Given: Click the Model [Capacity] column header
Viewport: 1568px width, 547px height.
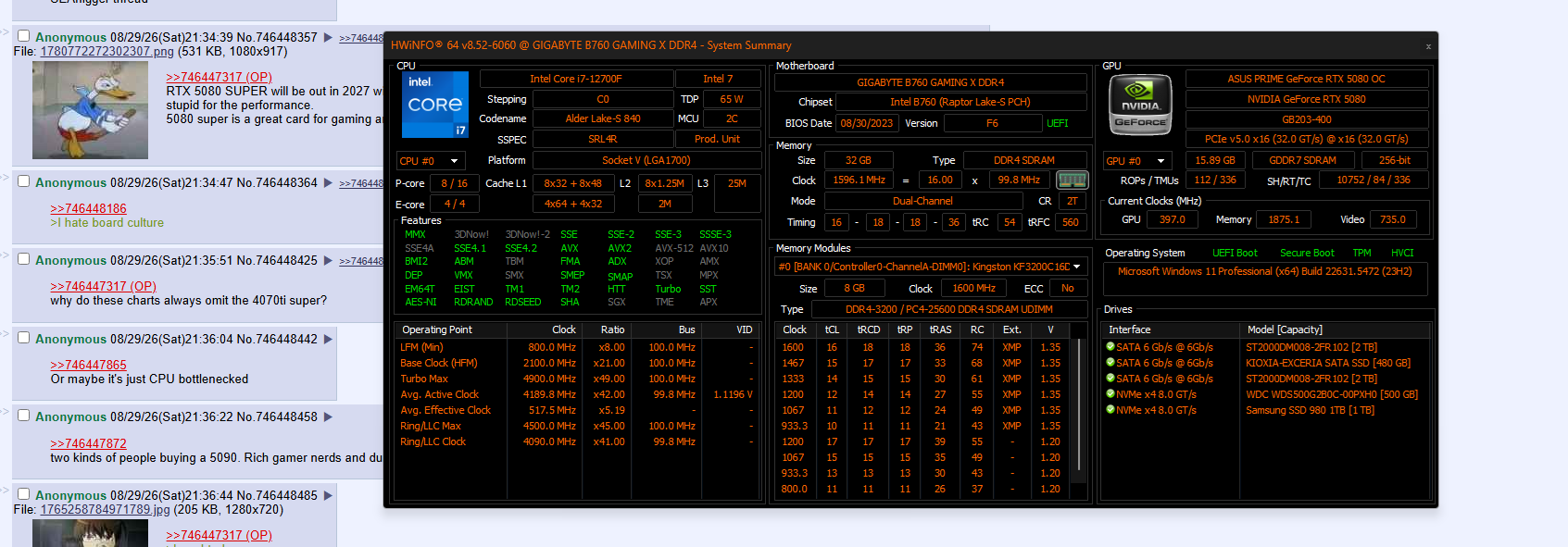Looking at the screenshot, I should click(1334, 329).
